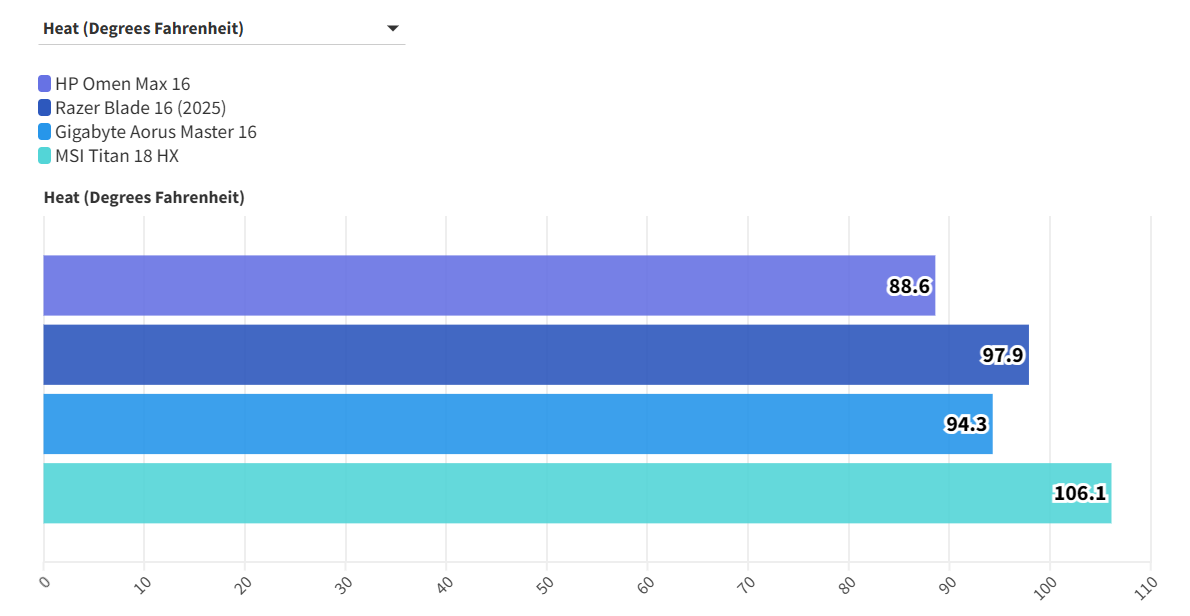
Task: Hide the MSI Titan 18 HX series label
Action: click(117, 156)
